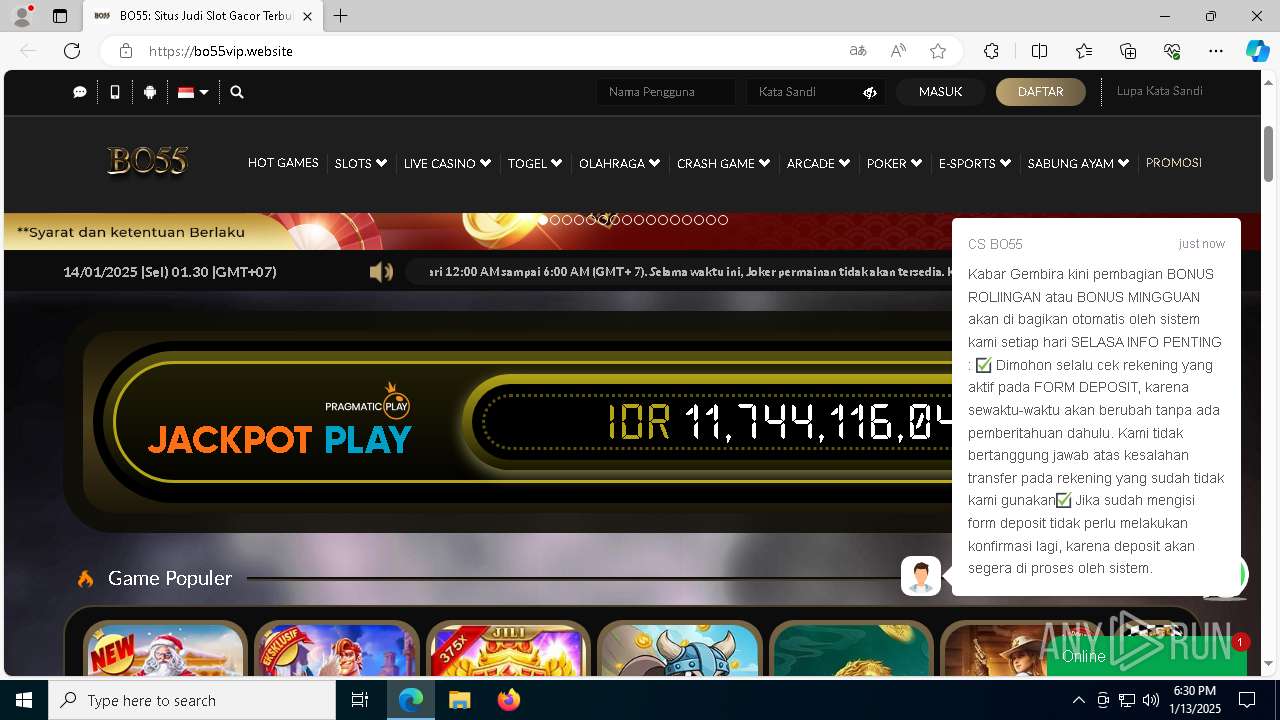1280x720 pixels.
Task: Click the CS BO55 chat agent avatar
Action: coord(921,576)
